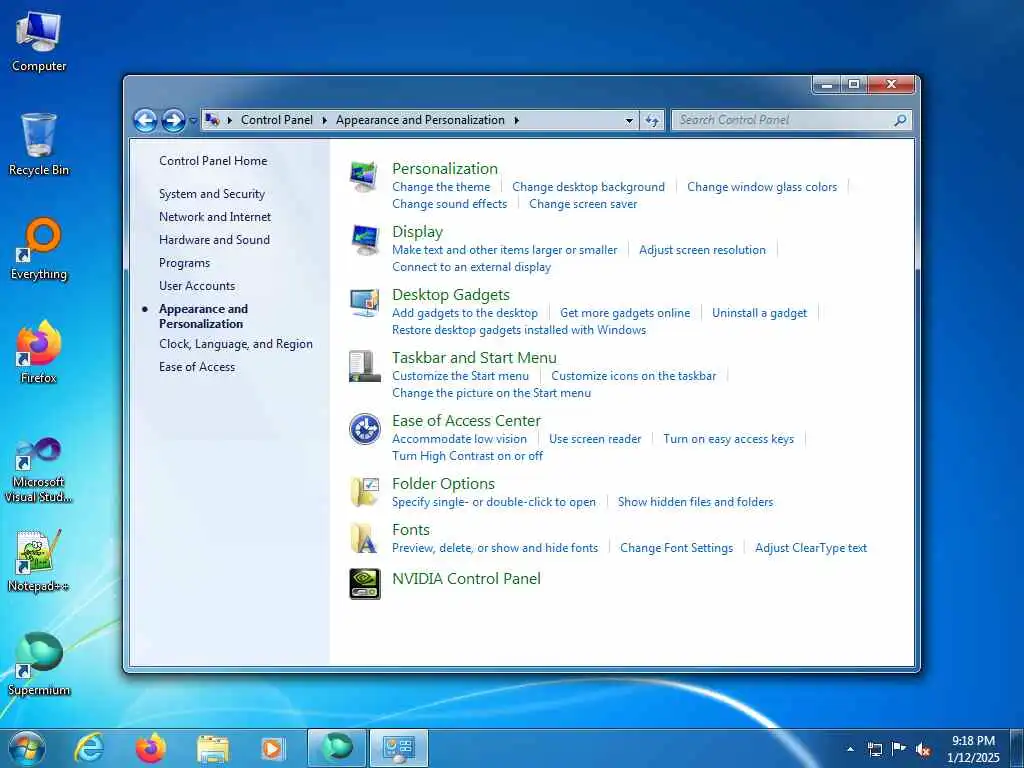Open the Windows Start orb

(27, 748)
